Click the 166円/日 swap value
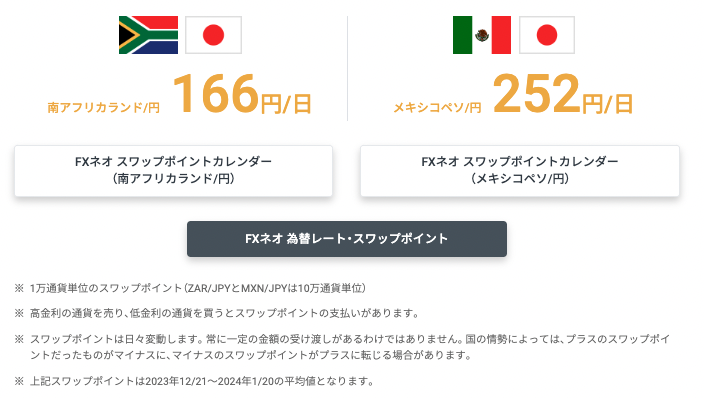This screenshot has width=704, height=398. [x=242, y=94]
